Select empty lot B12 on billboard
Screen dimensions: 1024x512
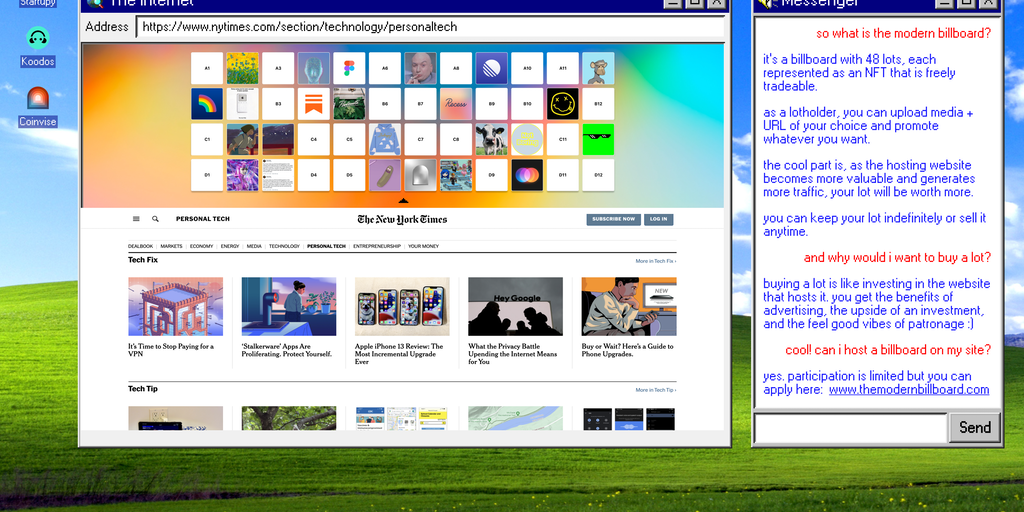598,104
